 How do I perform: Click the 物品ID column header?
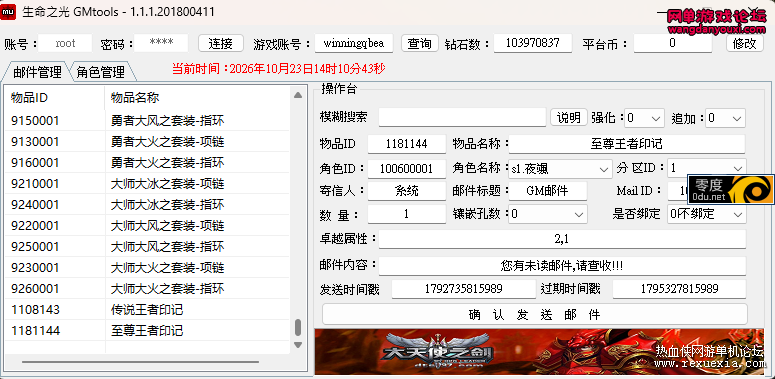(x=55, y=98)
